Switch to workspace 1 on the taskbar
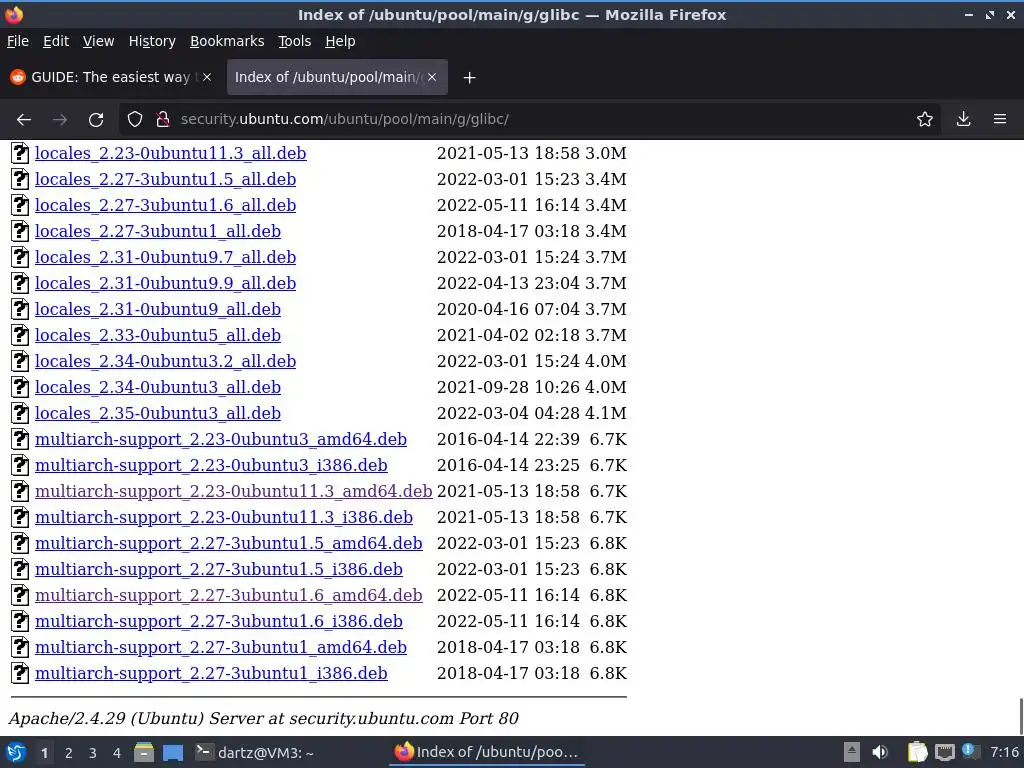Viewport: 1024px width, 768px height. (x=44, y=753)
